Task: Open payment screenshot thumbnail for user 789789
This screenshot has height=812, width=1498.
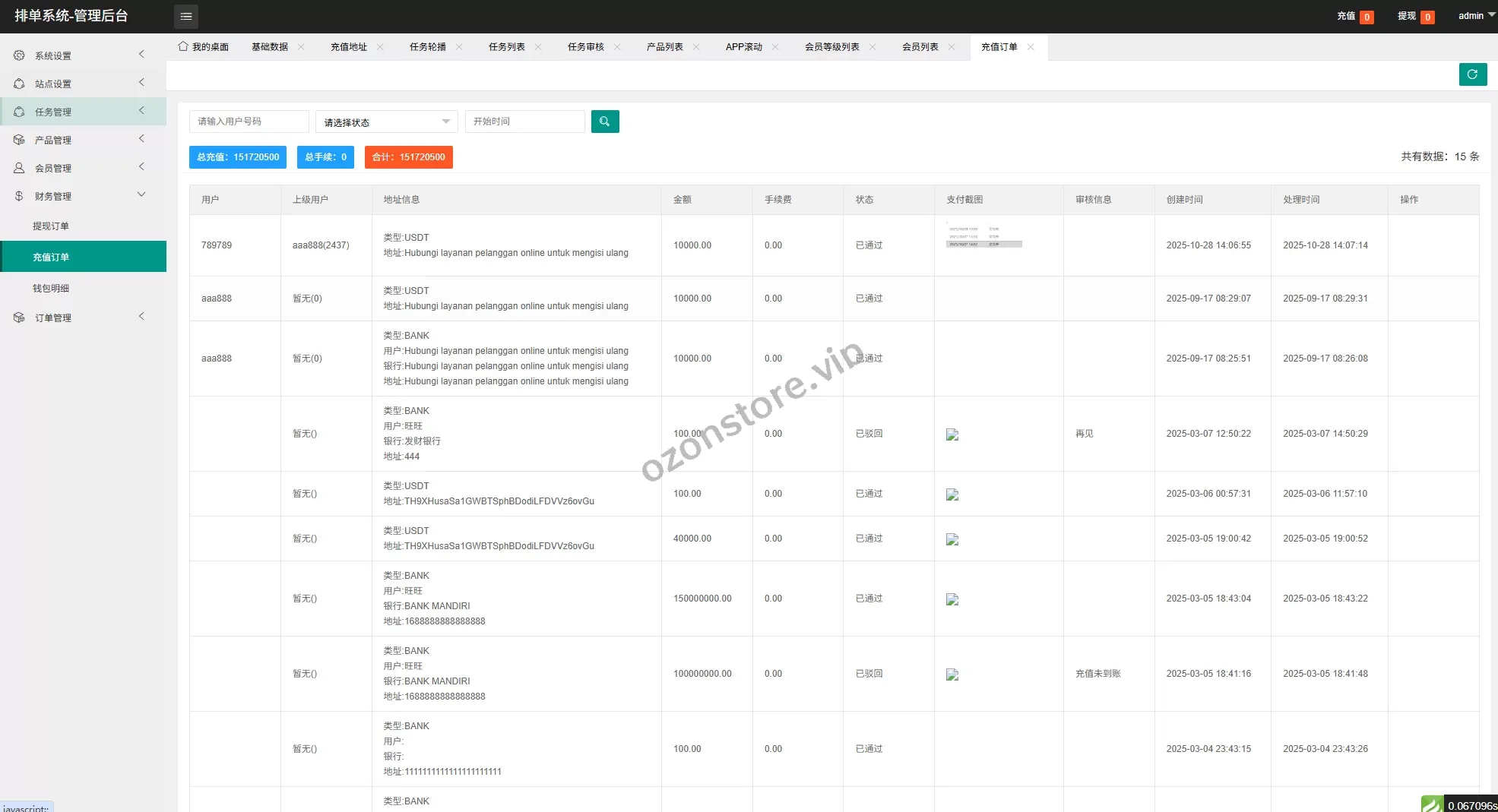Action: pyautogui.click(x=983, y=236)
